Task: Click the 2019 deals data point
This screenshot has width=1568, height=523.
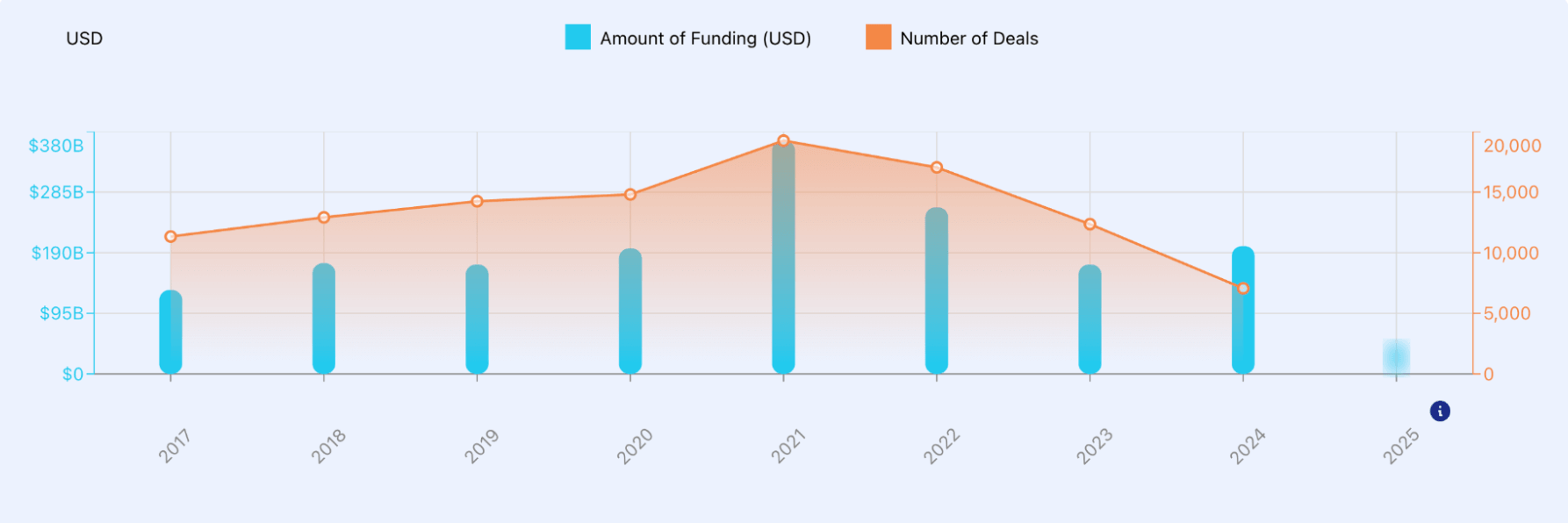Action: click(x=477, y=202)
